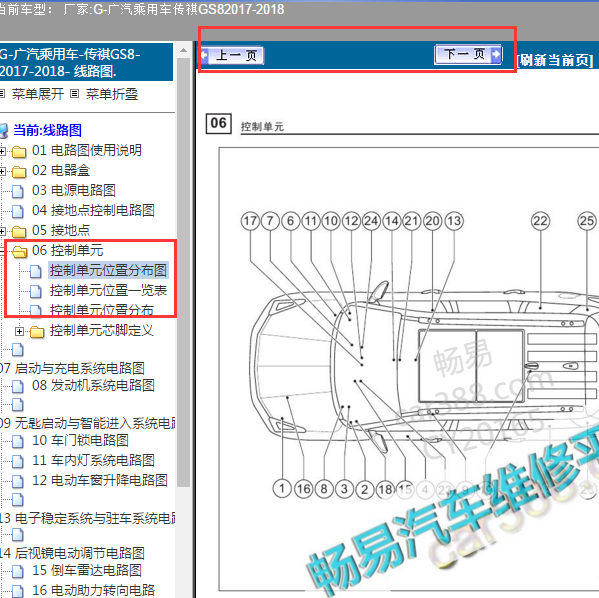599x598 pixels.
Task: Open 16 电动助力转向电路 item
Action: tap(93, 590)
